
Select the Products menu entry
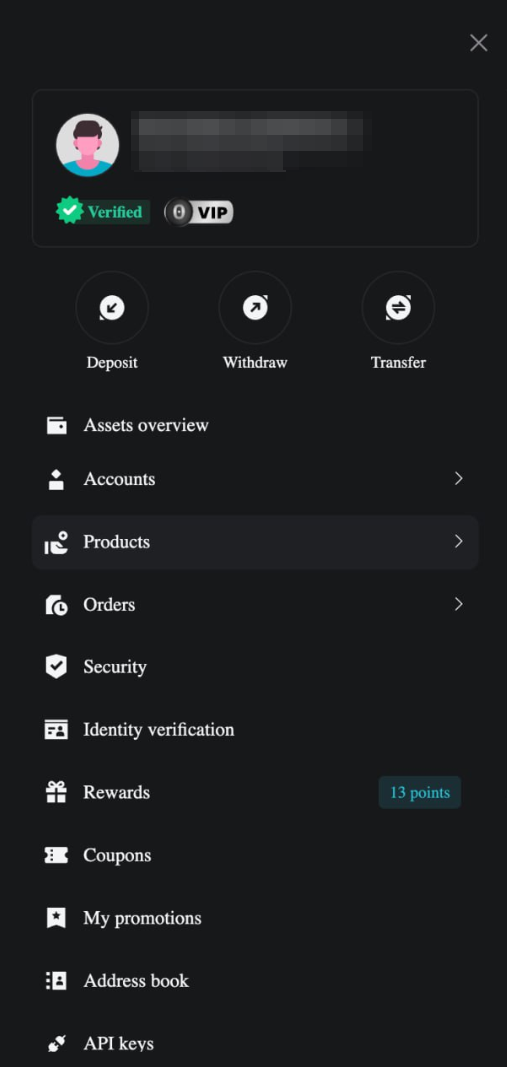255,542
